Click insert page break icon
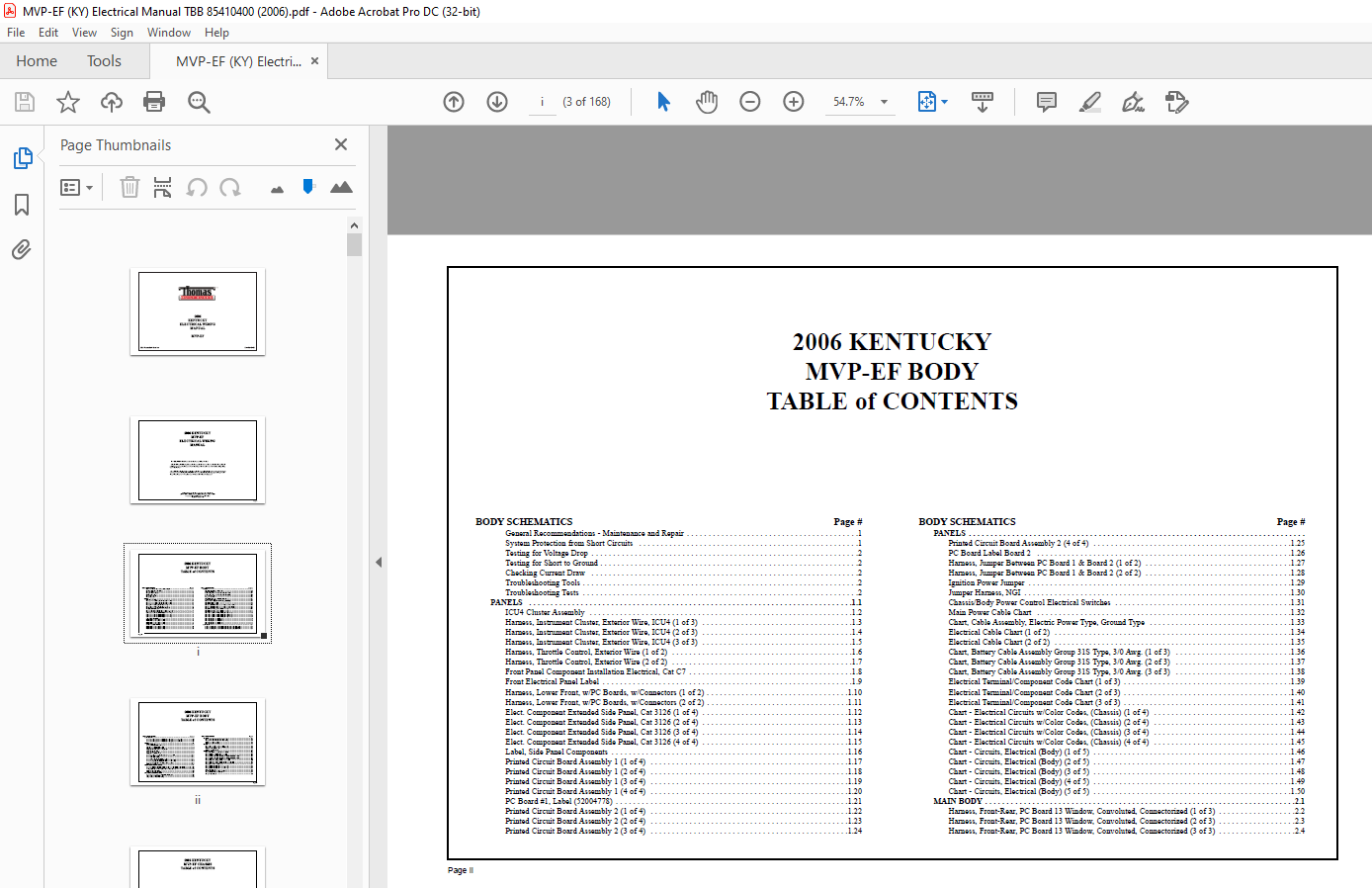Screen dimensions: 1372x888 (163, 187)
